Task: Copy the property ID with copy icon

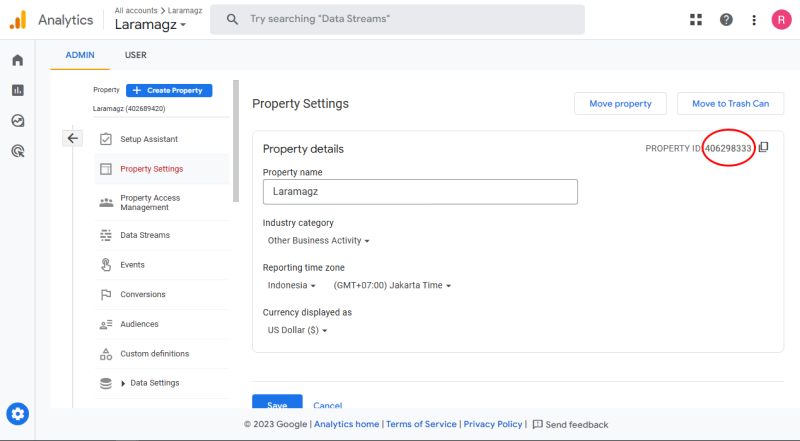Action: (763, 148)
